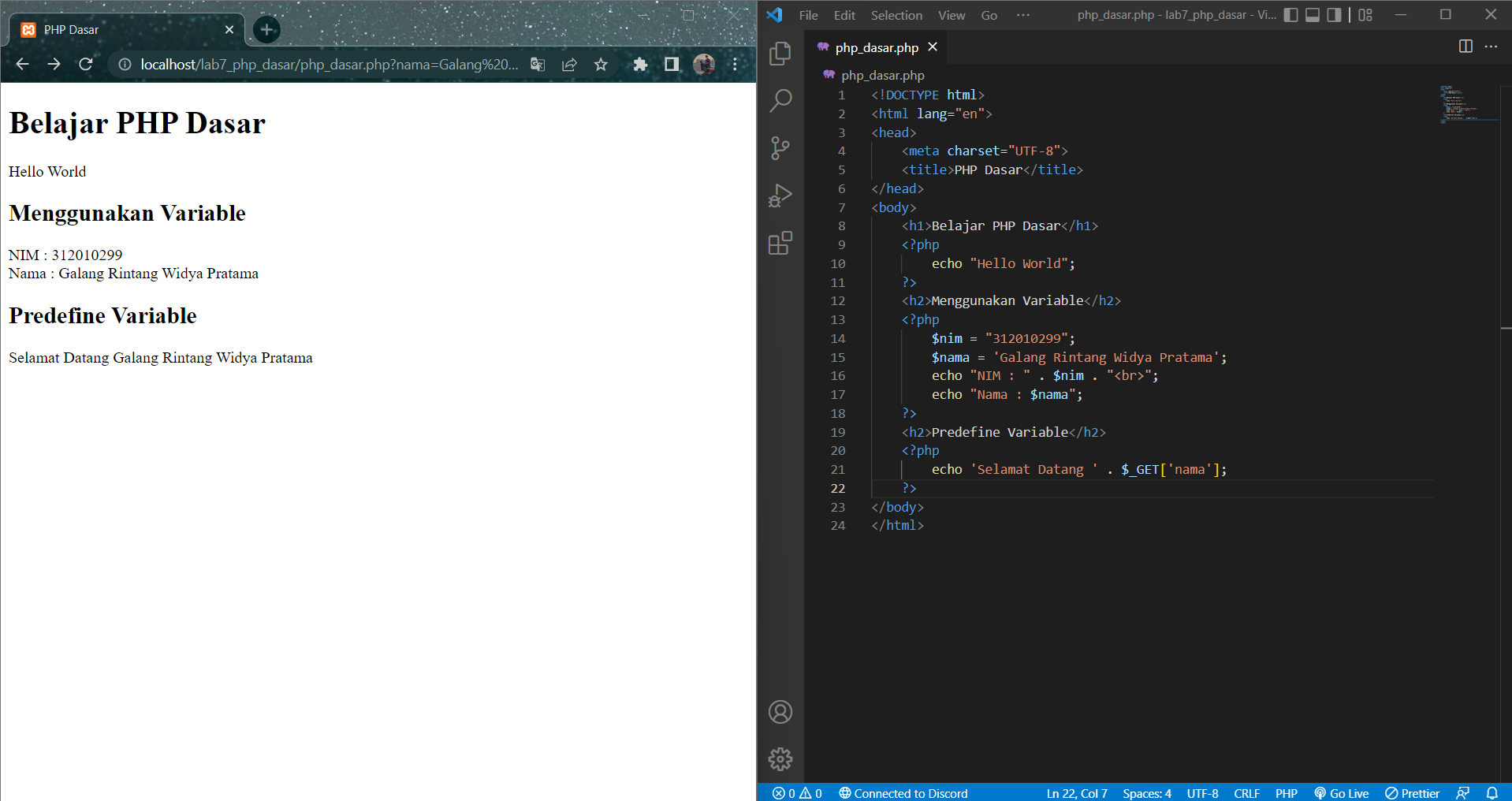Open the Go menu
This screenshot has width=1512, height=801.
[989, 15]
